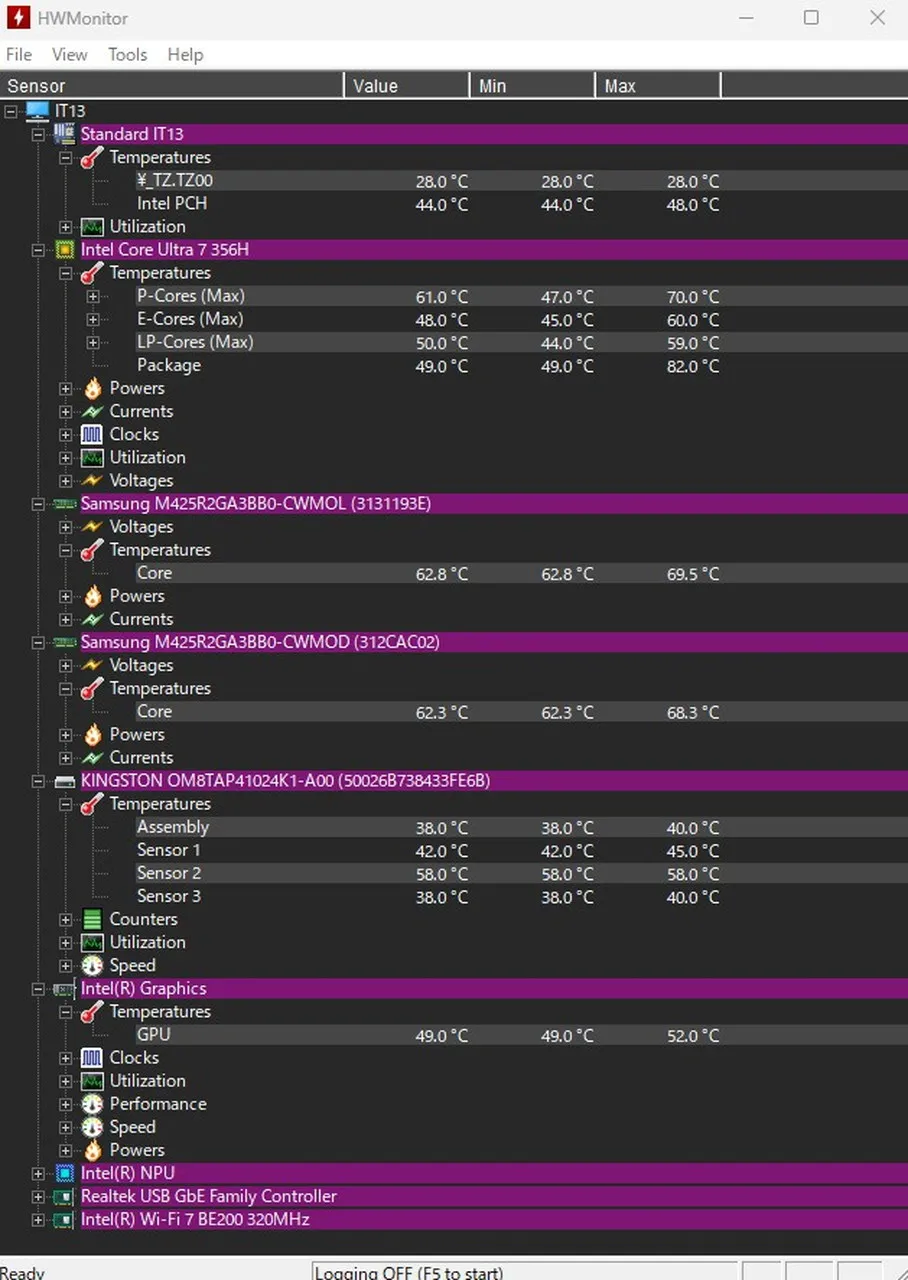908x1280 pixels.
Task: Collapse the IT13 root node
Action: point(11,111)
